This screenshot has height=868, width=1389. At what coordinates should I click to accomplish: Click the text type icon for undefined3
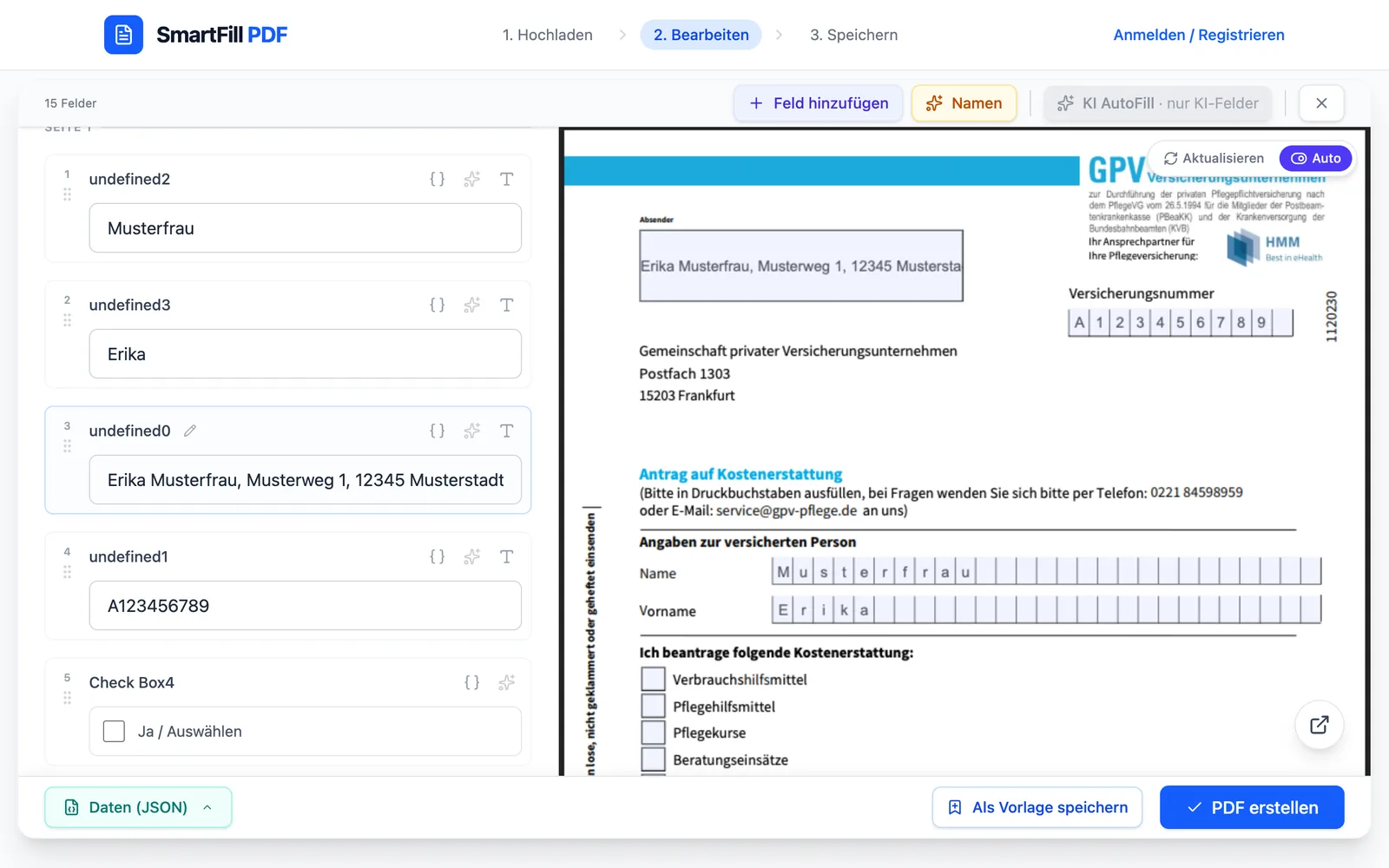coord(507,305)
